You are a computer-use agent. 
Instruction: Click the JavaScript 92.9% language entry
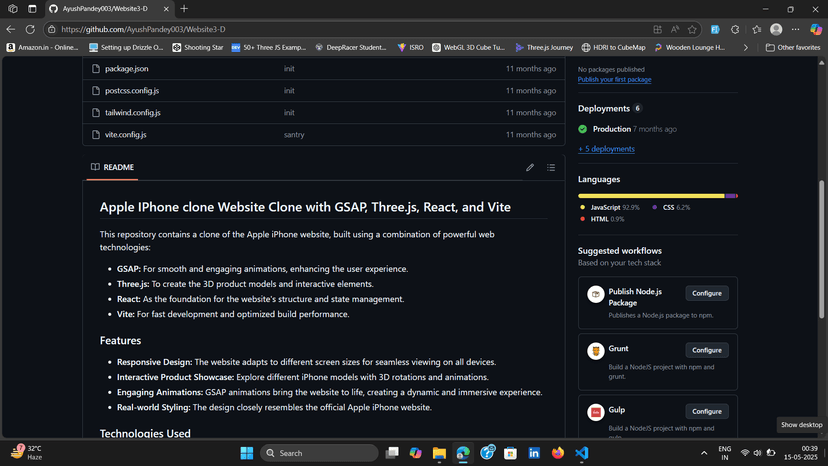(x=610, y=208)
